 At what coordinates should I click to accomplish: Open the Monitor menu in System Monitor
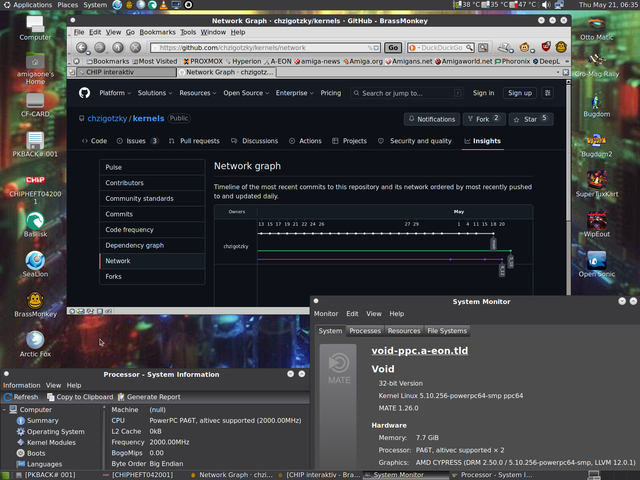(326, 314)
